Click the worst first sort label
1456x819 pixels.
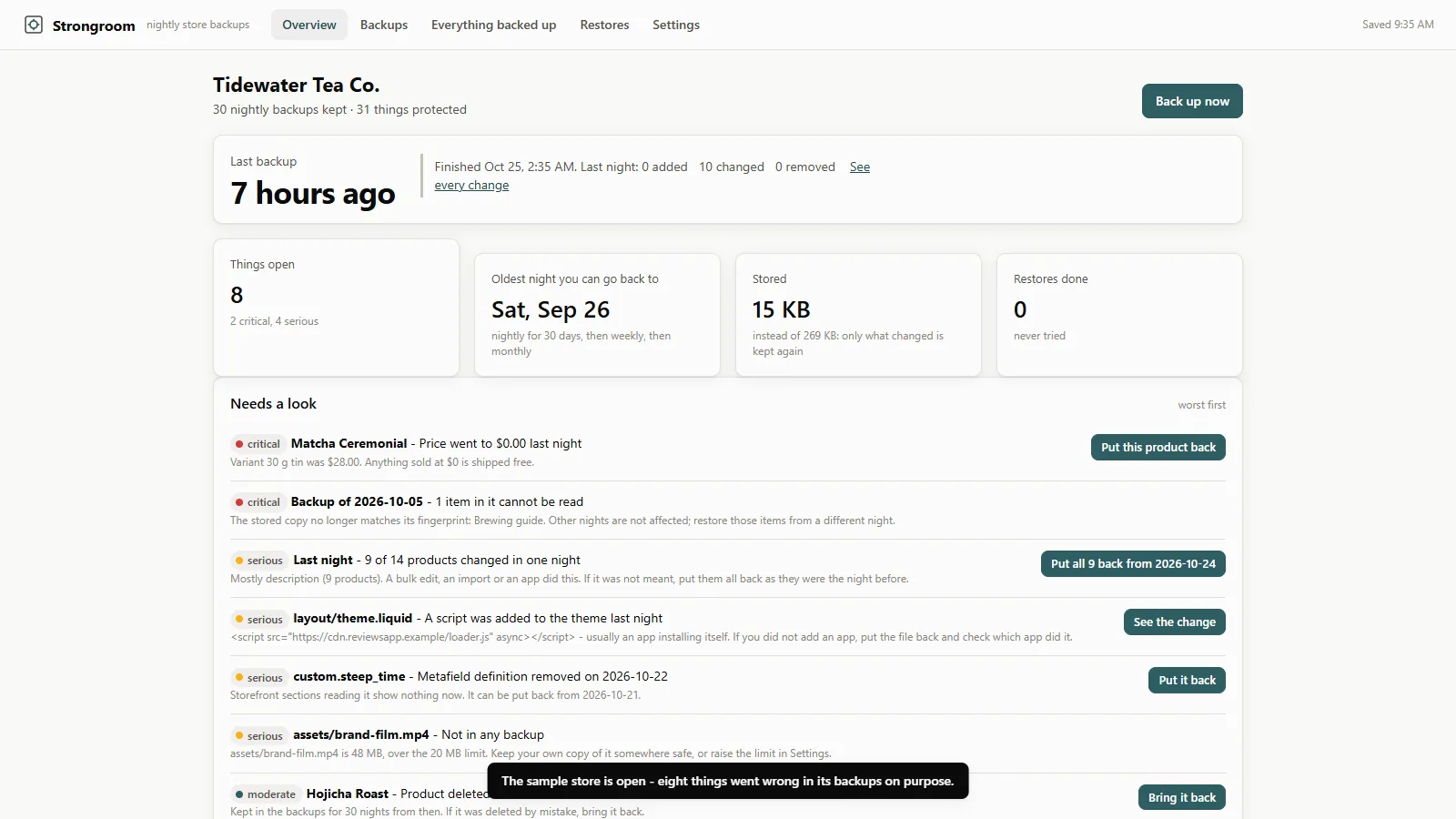coord(1201,405)
